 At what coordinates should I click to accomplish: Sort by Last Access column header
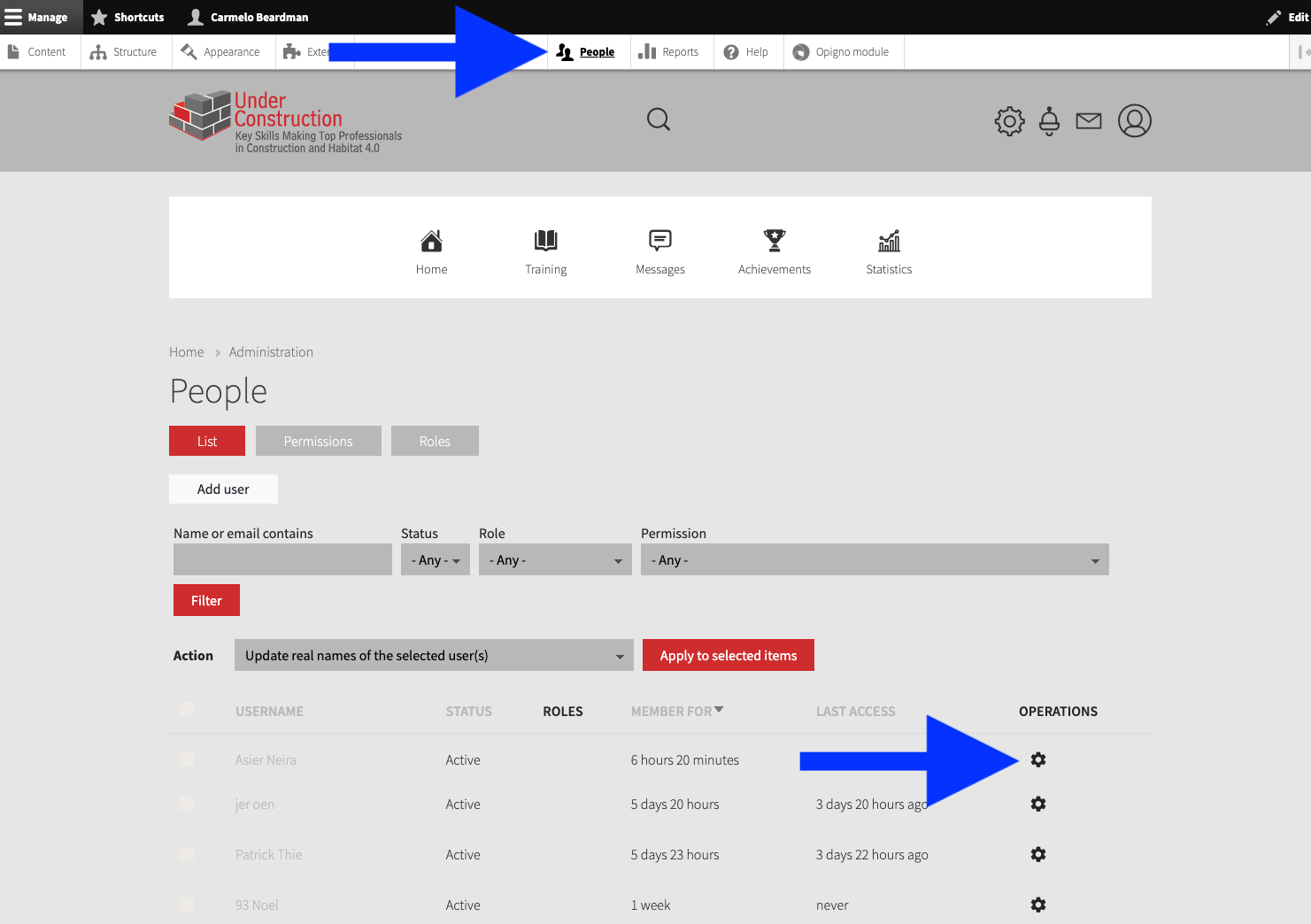[x=856, y=712]
